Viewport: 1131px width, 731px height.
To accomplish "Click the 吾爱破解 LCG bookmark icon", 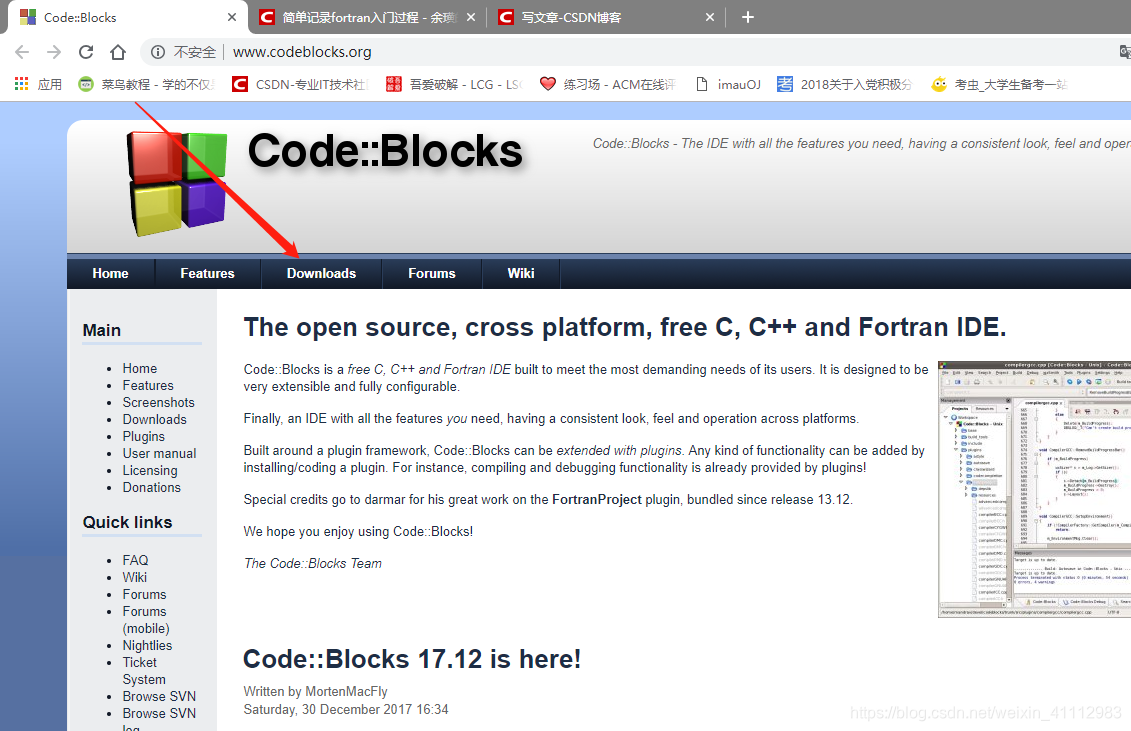I will [x=392, y=83].
